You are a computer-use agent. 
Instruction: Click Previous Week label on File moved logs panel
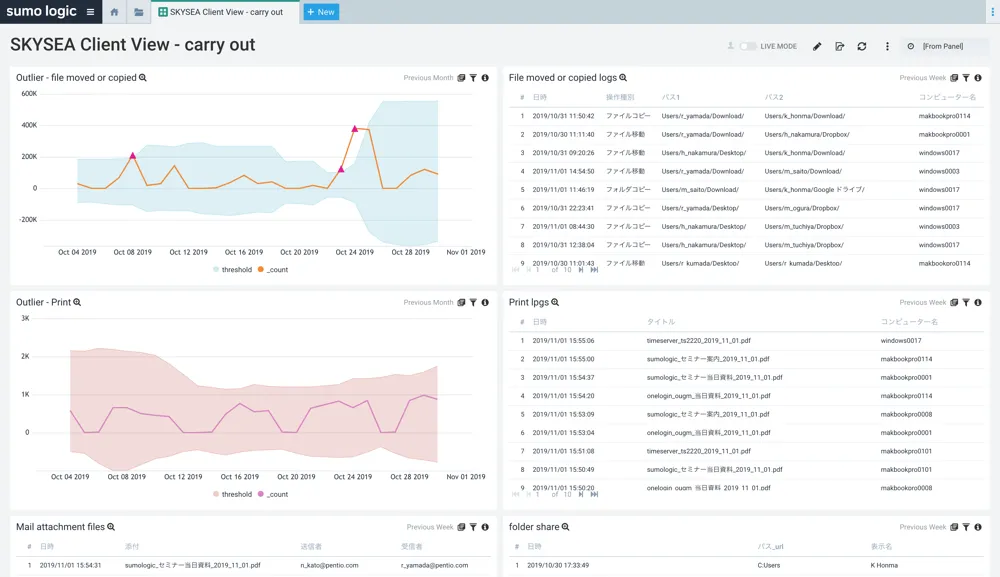click(923, 78)
